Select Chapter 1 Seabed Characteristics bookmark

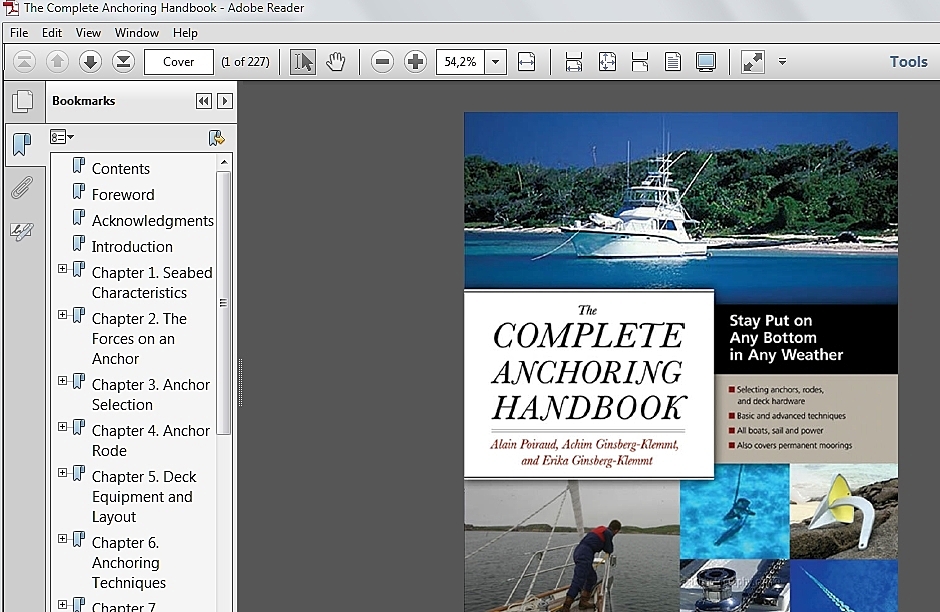[152, 283]
